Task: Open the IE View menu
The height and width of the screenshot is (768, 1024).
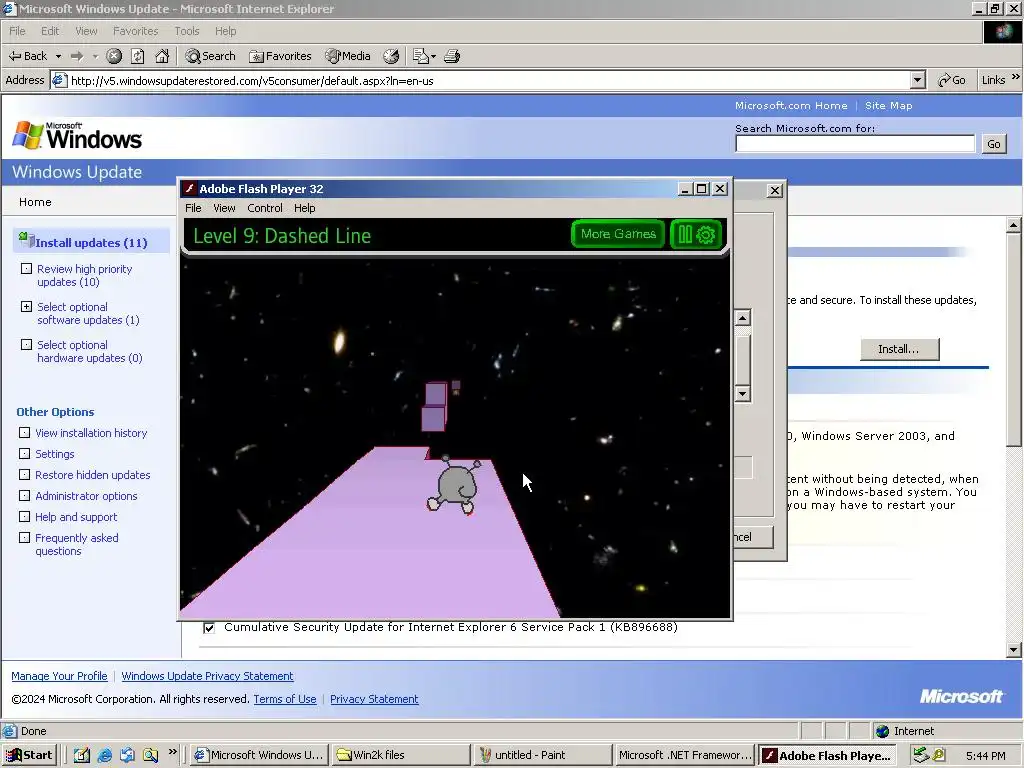Action: (86, 31)
